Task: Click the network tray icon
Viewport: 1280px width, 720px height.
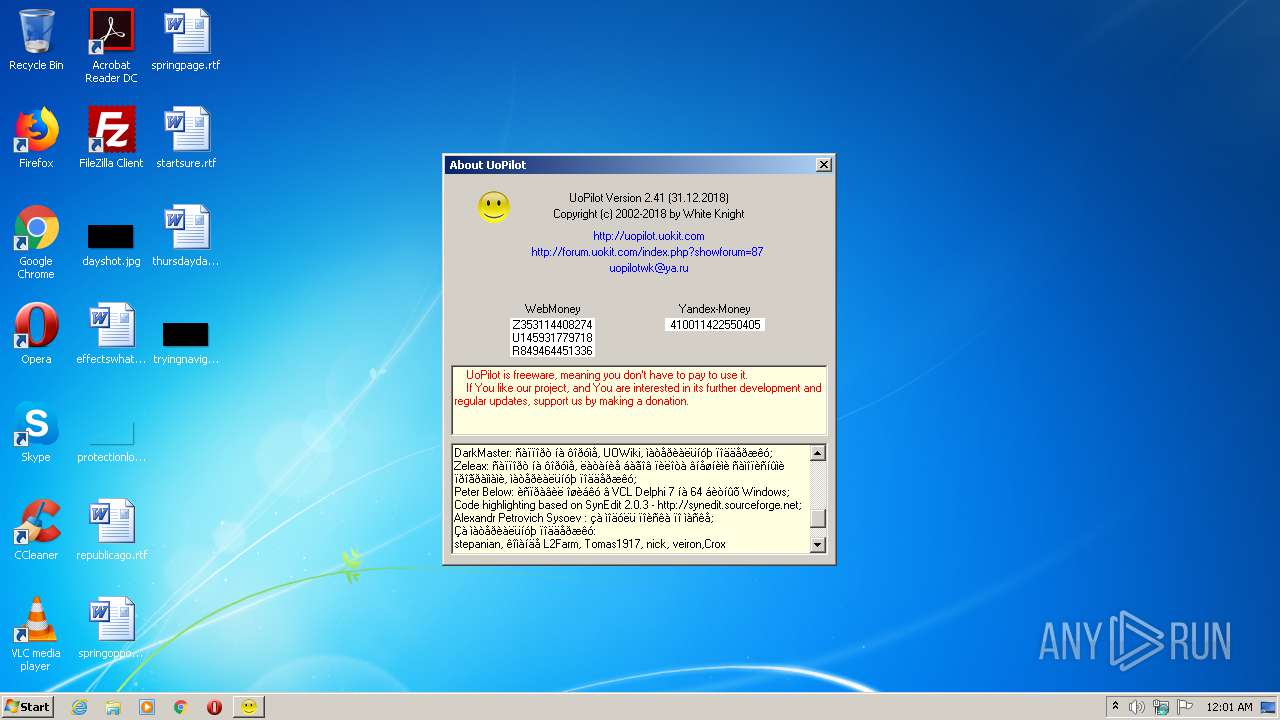Action: pyautogui.click(x=1161, y=707)
